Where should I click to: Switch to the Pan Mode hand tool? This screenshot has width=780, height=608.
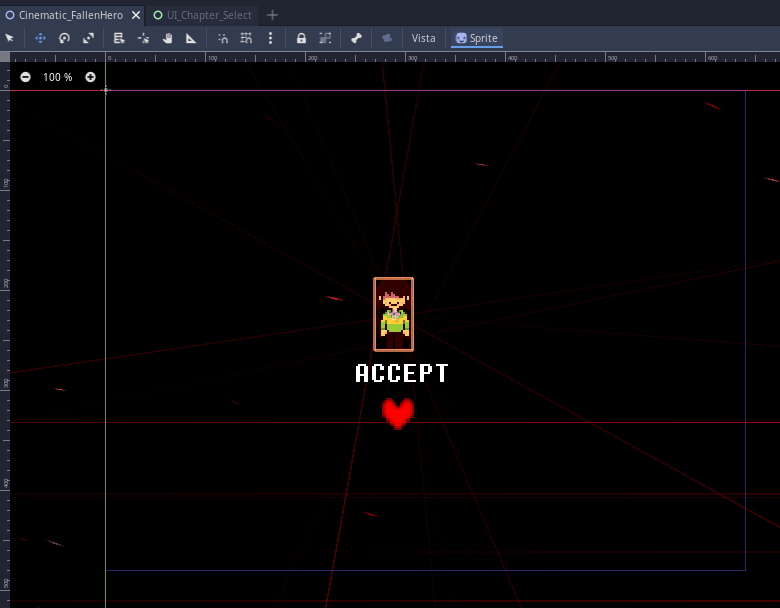click(x=167, y=38)
